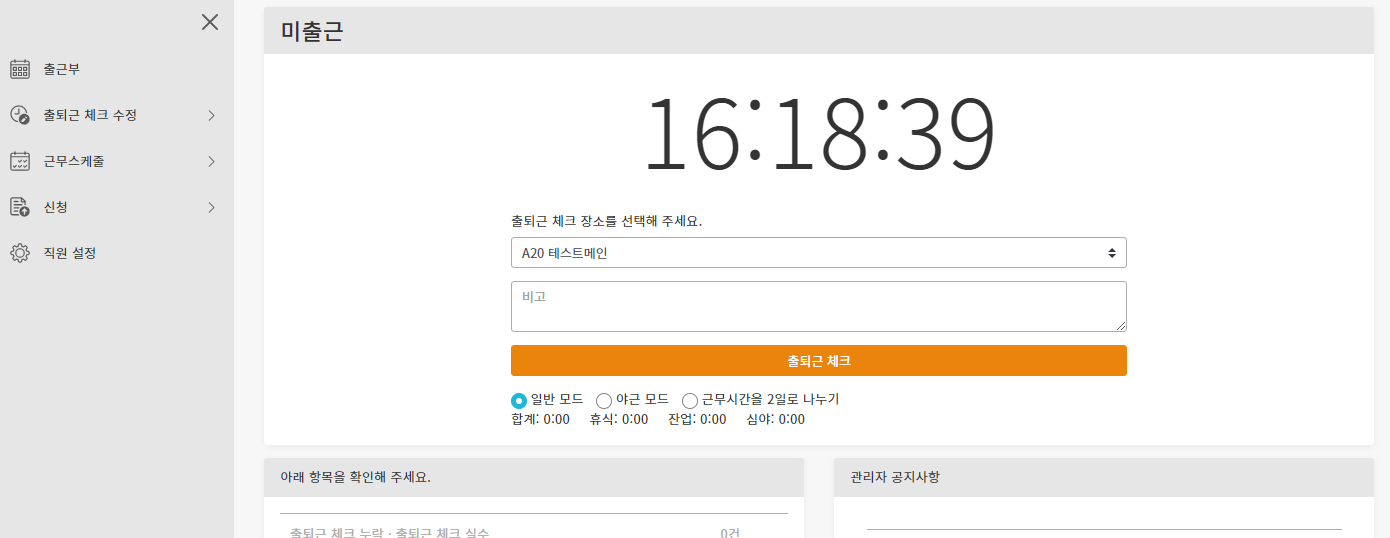This screenshot has height=538, width=1390.
Task: Close the sidebar with the X icon
Action: point(210,22)
